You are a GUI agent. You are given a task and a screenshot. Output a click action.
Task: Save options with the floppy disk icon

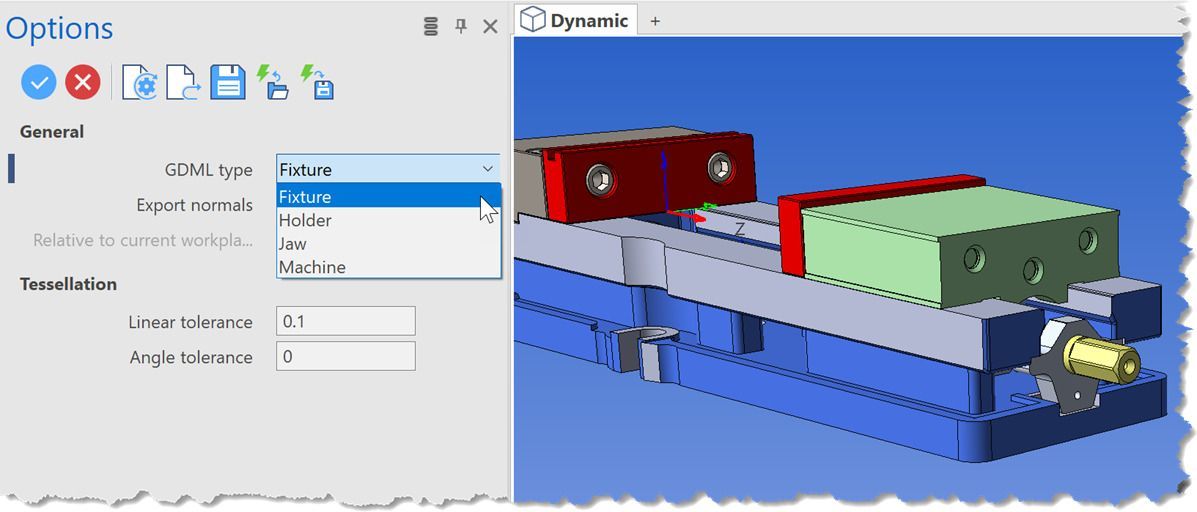227,82
